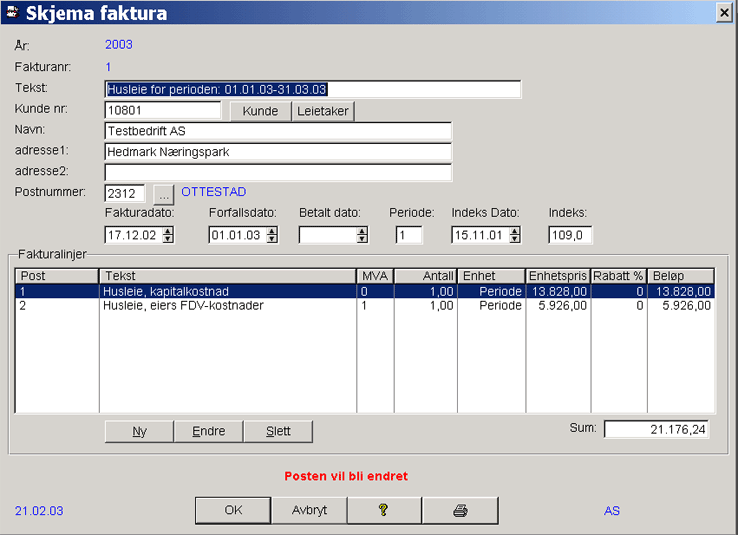This screenshot has height=535, width=738.
Task: Click Ny to add invoice line
Action: [x=139, y=431]
